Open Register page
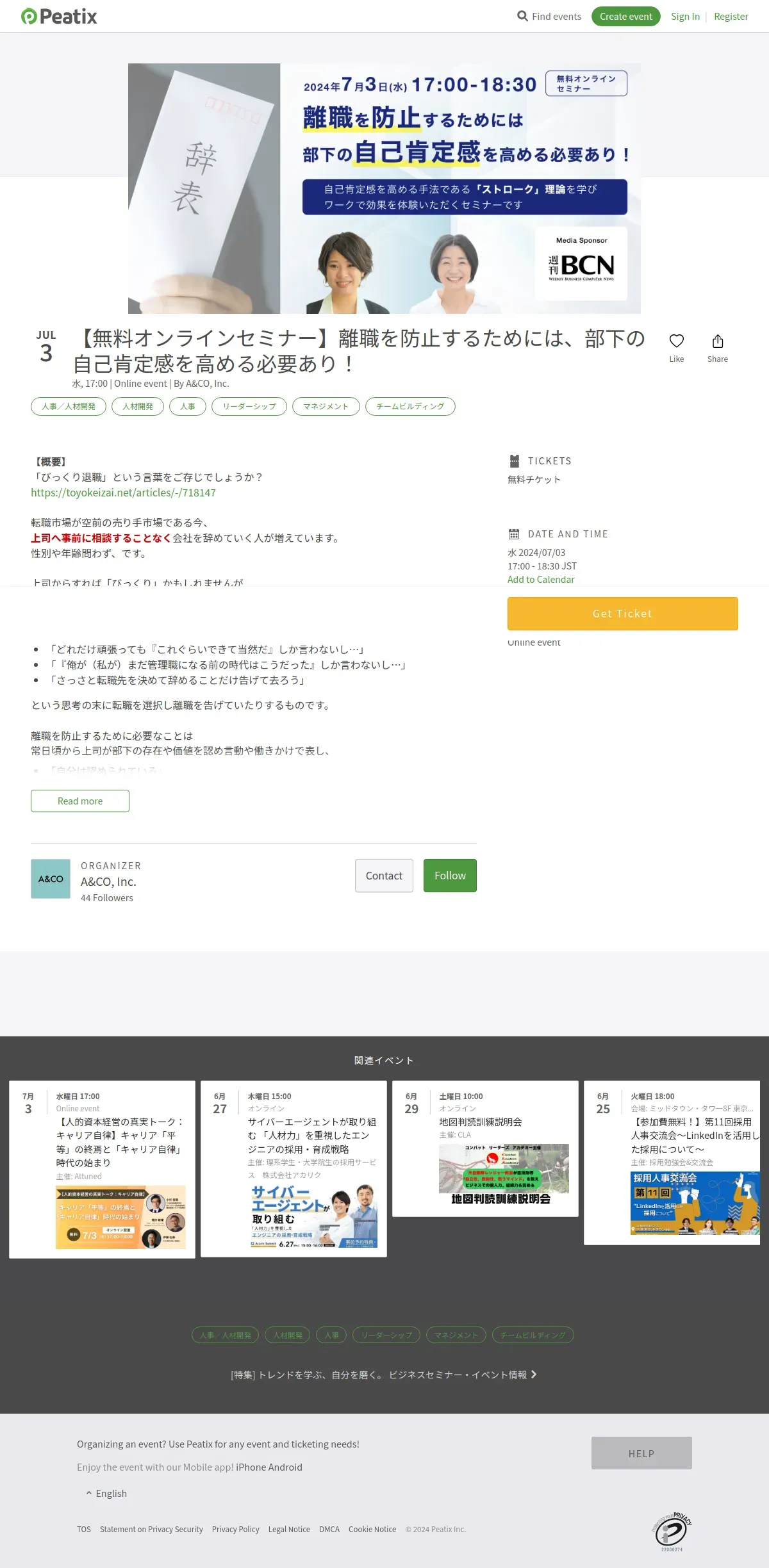769x1568 pixels. 731,16
